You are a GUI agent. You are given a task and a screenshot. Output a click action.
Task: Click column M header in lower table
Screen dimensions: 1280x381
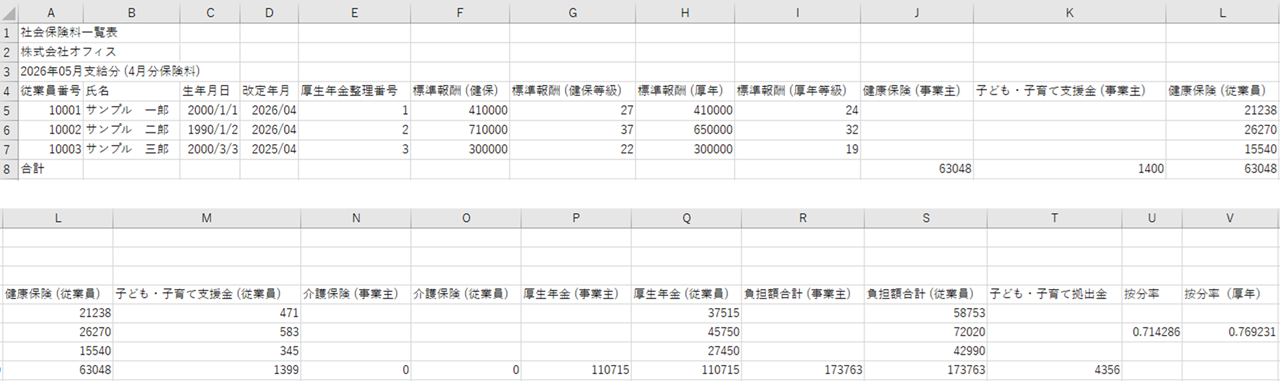tap(208, 218)
